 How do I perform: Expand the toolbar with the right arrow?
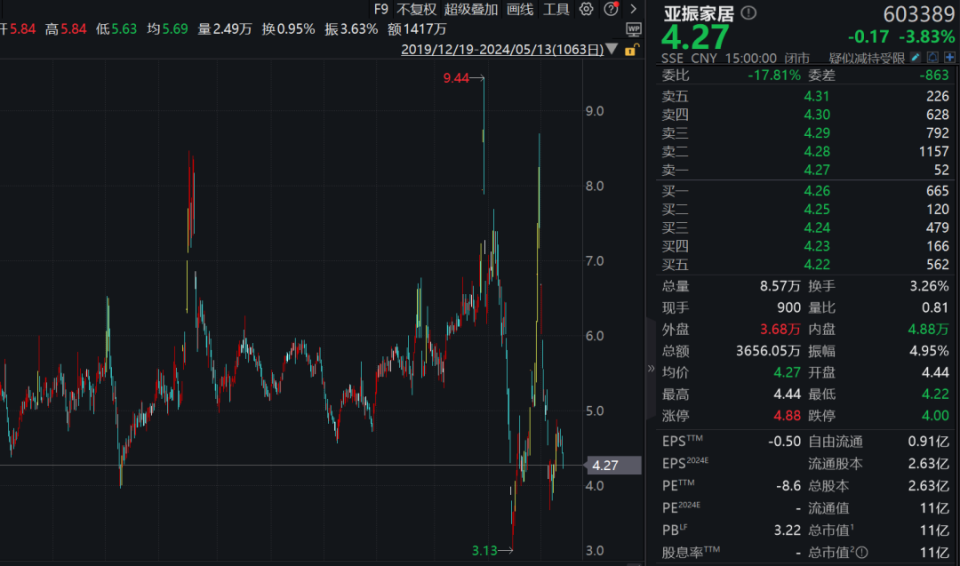pyautogui.click(x=633, y=9)
